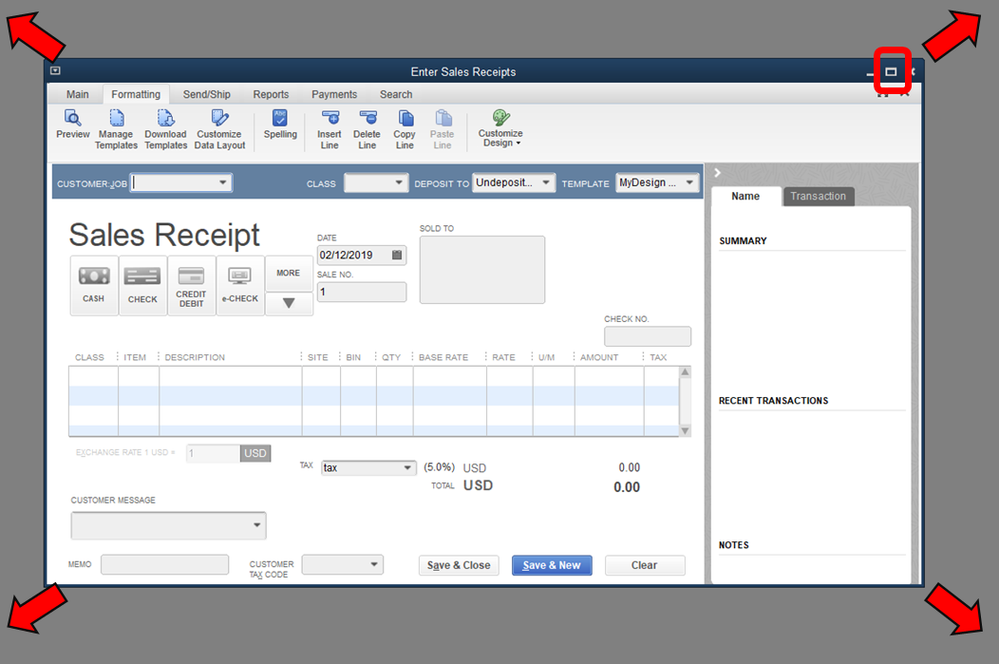Image resolution: width=999 pixels, height=664 pixels.
Task: Select the CASH payment method
Action: [94, 285]
